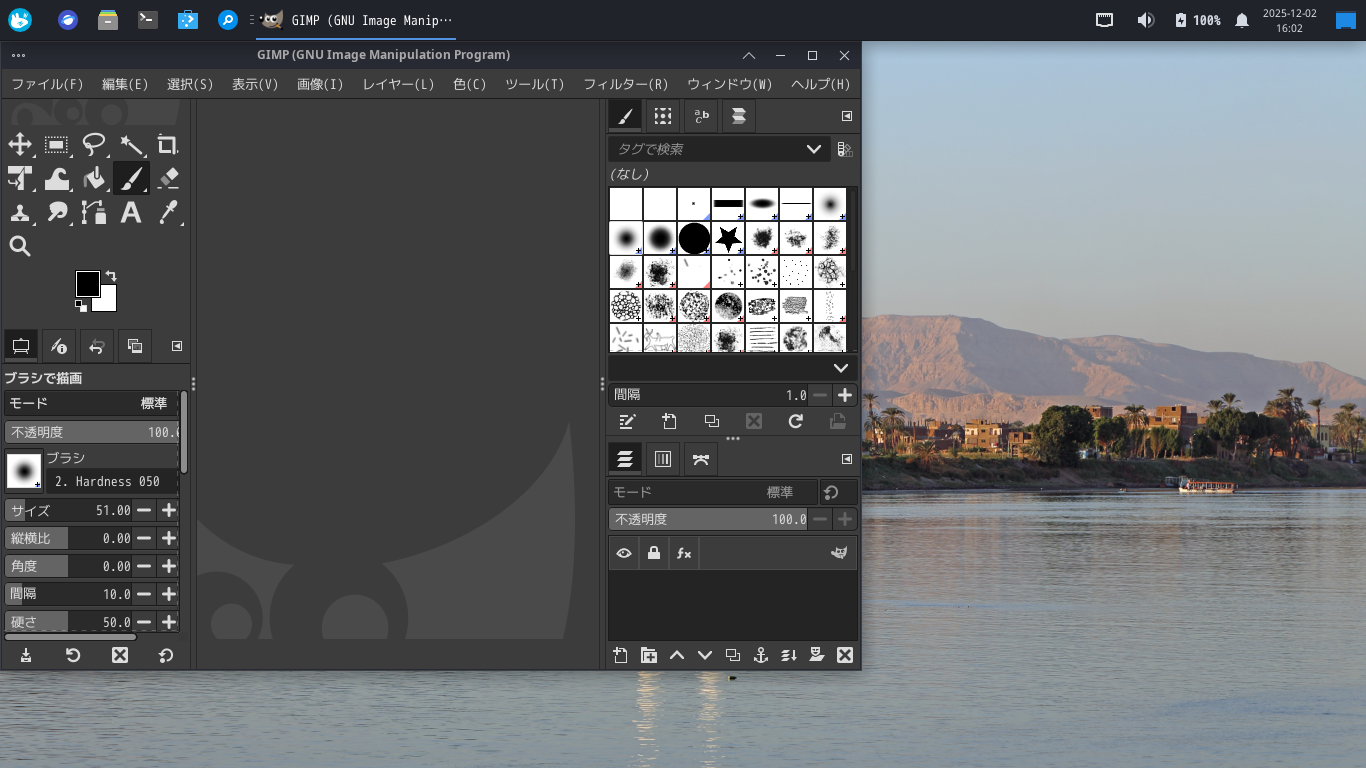Switch to the Eraser tool
This screenshot has width=1366, height=768.
point(168,178)
